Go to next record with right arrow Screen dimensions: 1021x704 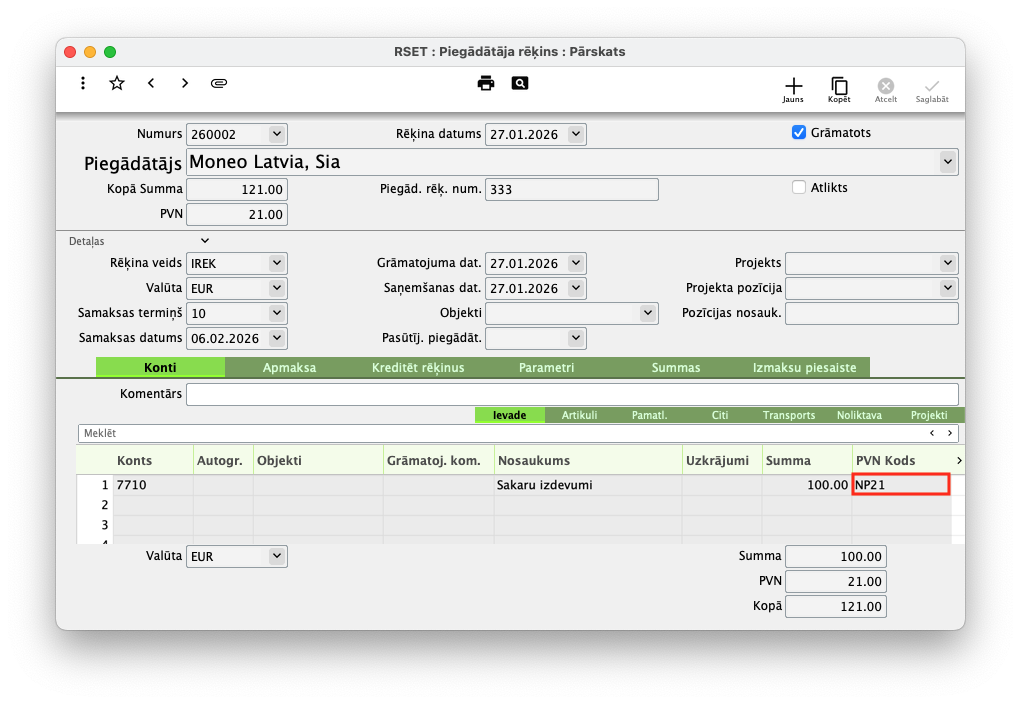[185, 83]
